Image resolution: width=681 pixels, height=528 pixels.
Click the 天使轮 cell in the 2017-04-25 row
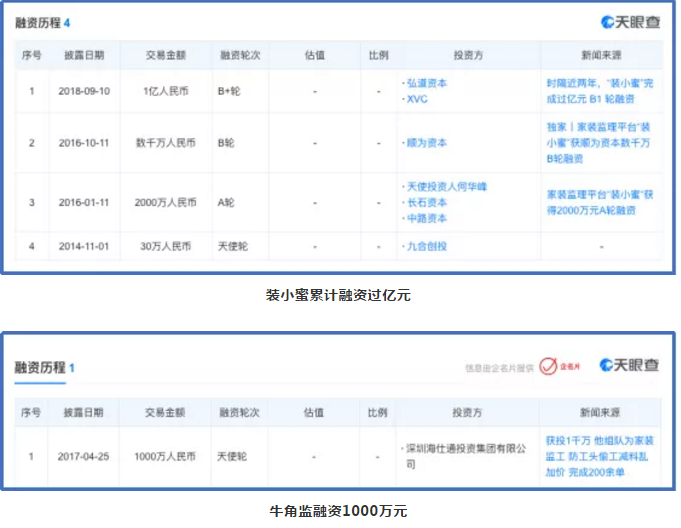tap(231, 456)
